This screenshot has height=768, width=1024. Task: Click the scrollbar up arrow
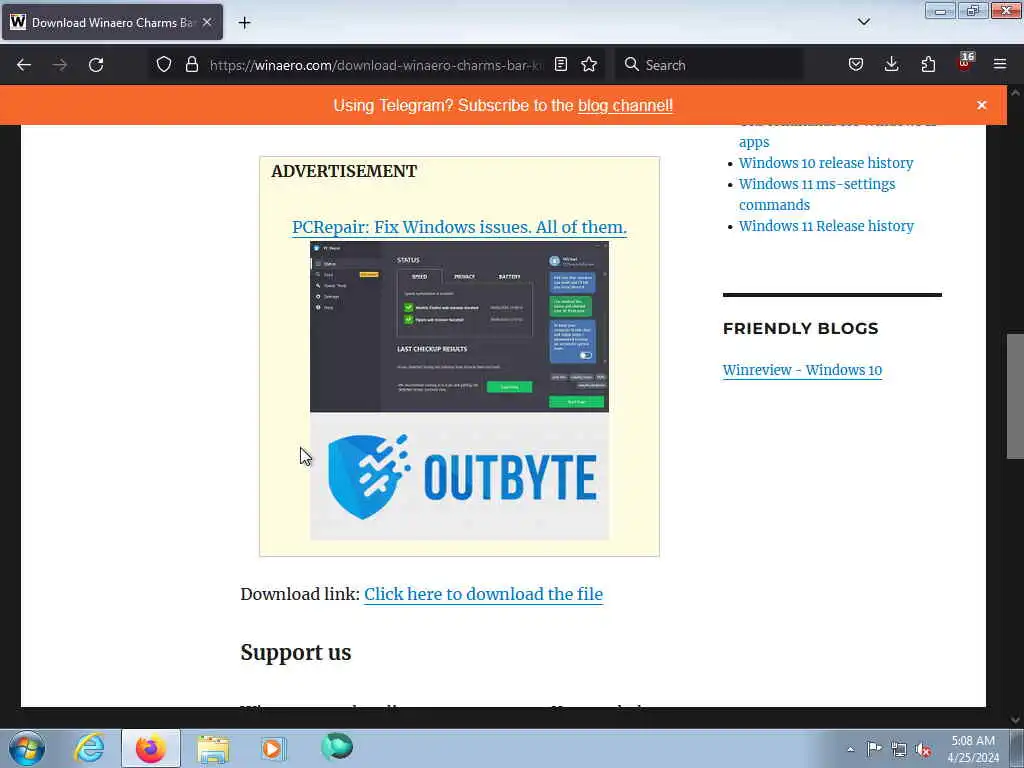click(1015, 93)
